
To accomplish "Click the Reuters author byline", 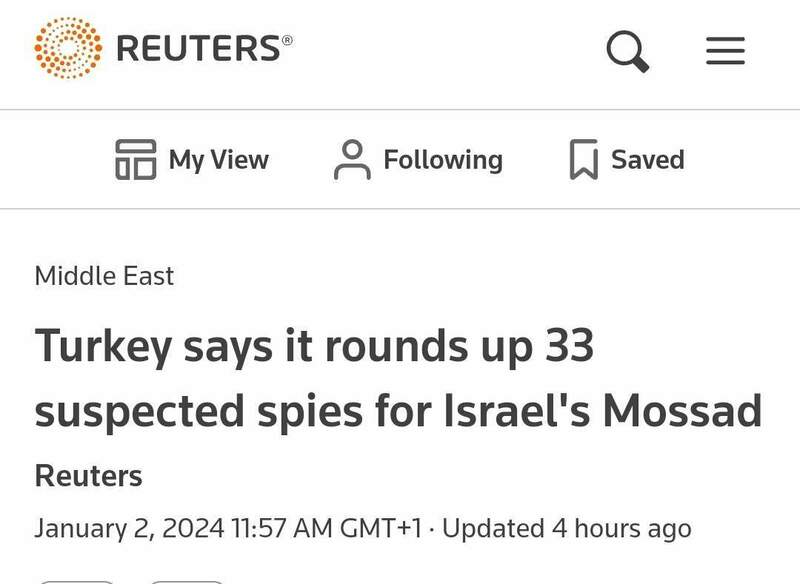I will (88, 476).
